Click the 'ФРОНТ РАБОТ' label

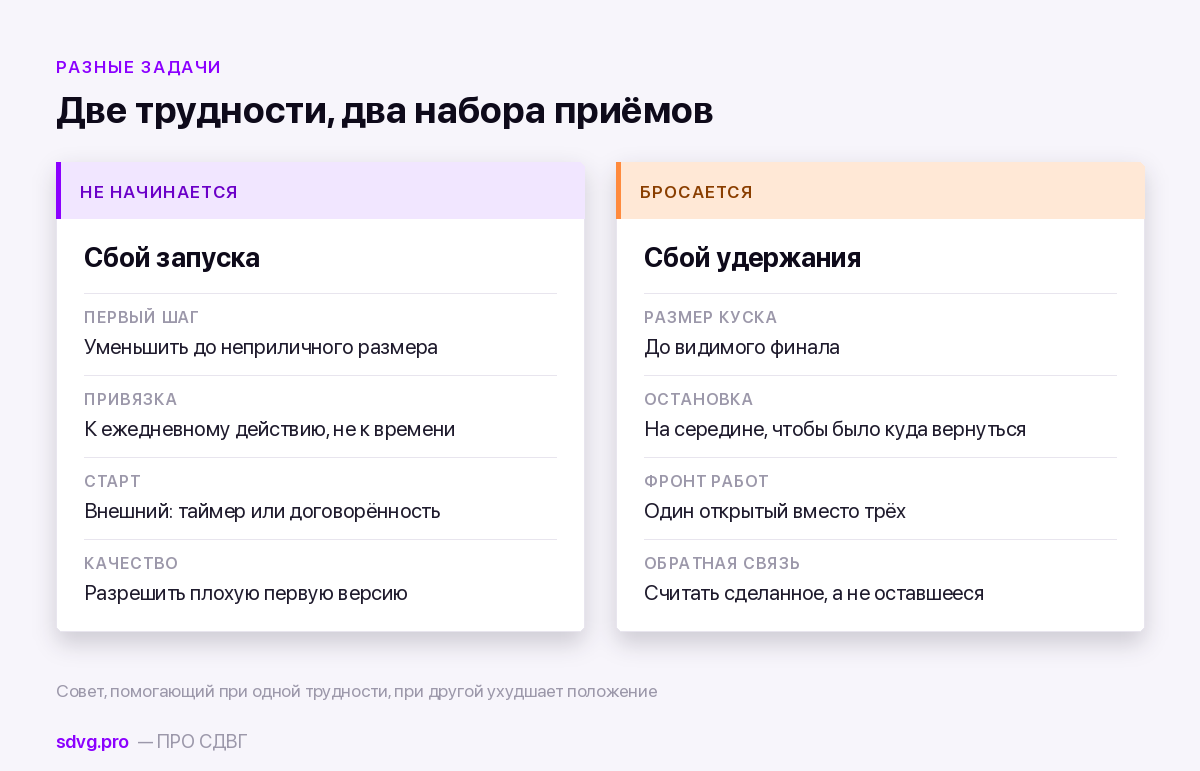707,482
